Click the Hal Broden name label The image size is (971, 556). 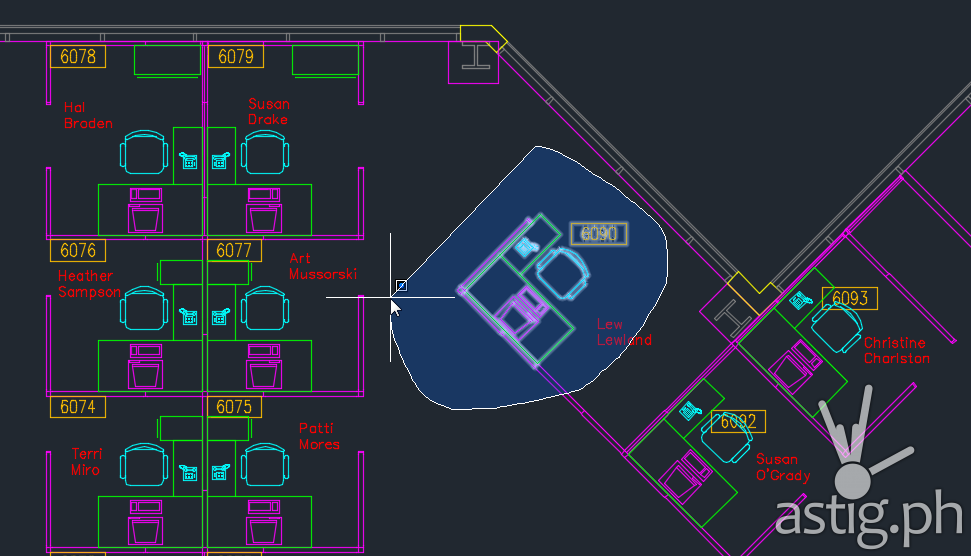(x=88, y=116)
